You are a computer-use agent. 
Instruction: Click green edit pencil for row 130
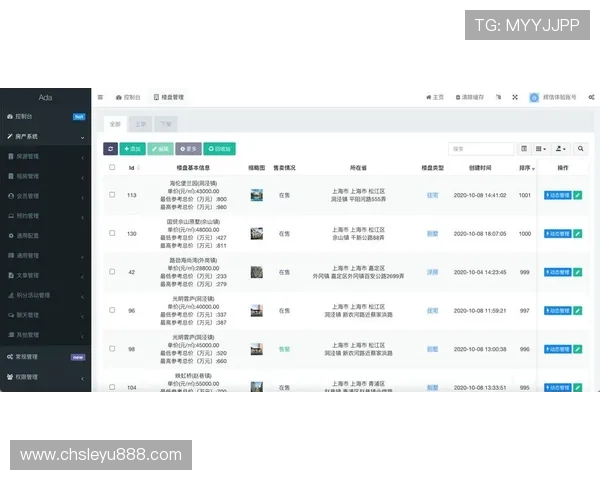coord(578,233)
